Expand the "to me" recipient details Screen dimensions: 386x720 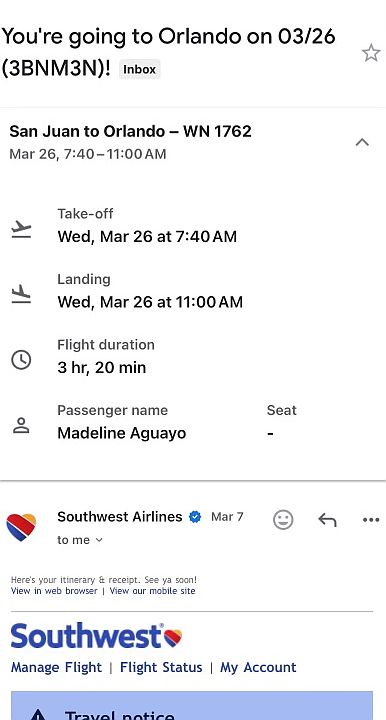click(x=80, y=540)
